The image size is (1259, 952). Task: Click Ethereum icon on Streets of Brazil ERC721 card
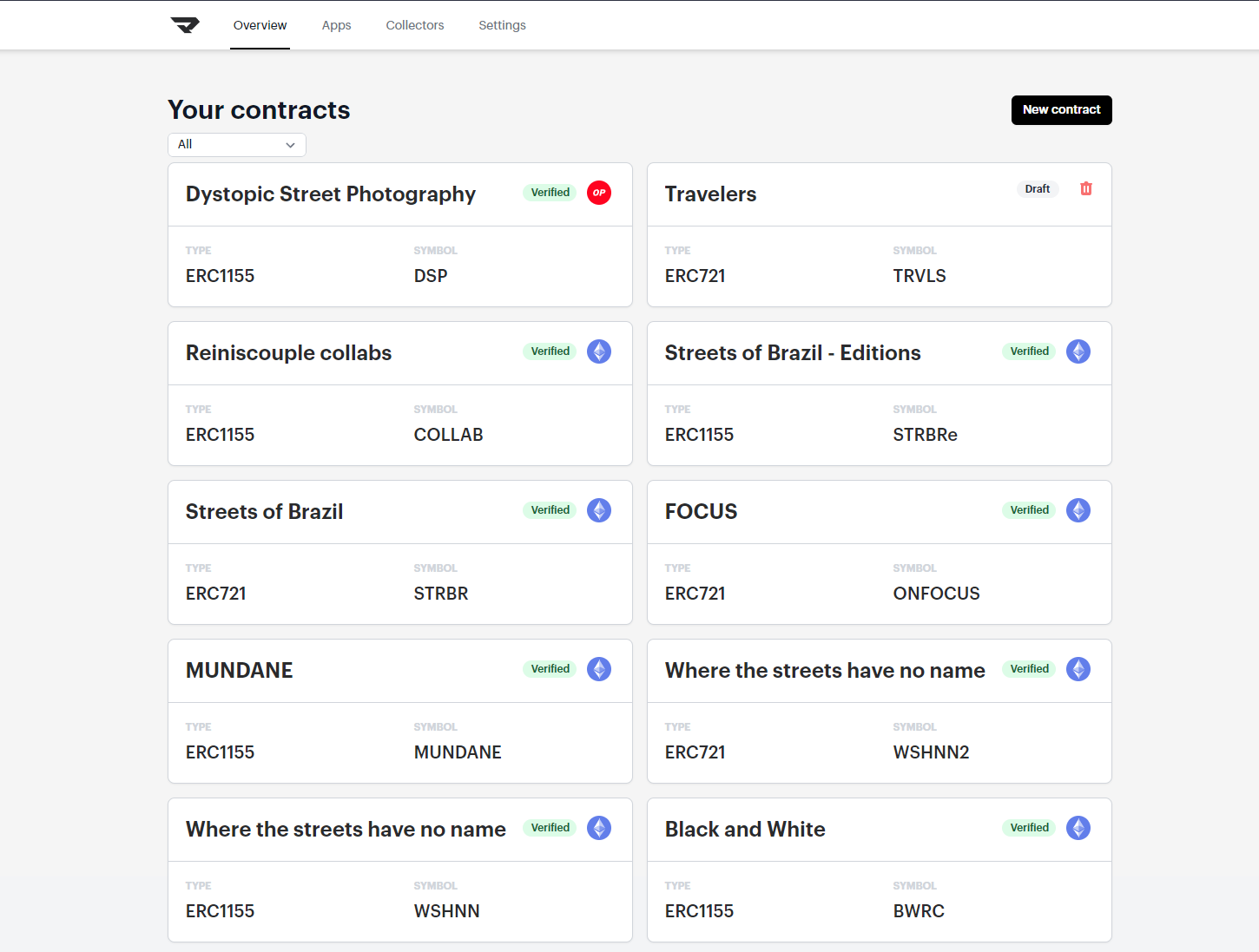(x=599, y=510)
